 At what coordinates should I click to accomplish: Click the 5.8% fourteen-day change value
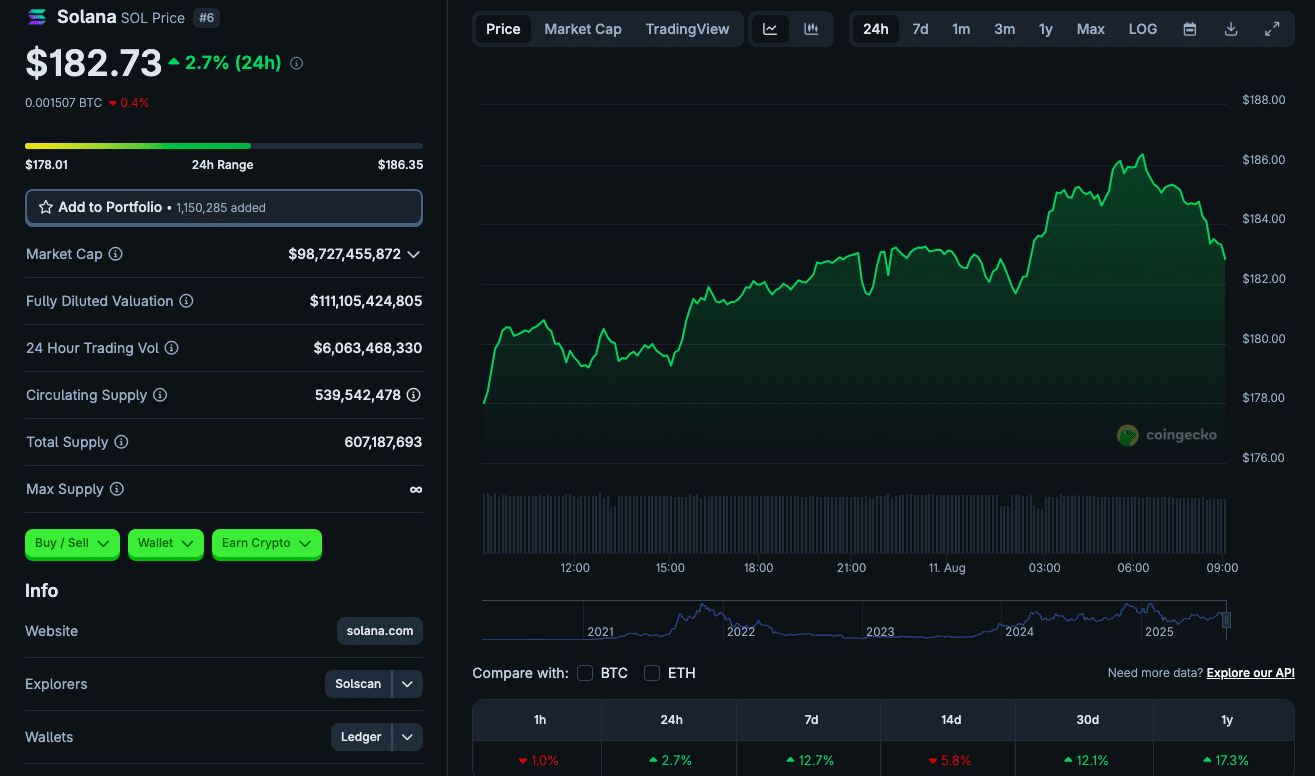pyautogui.click(x=951, y=761)
